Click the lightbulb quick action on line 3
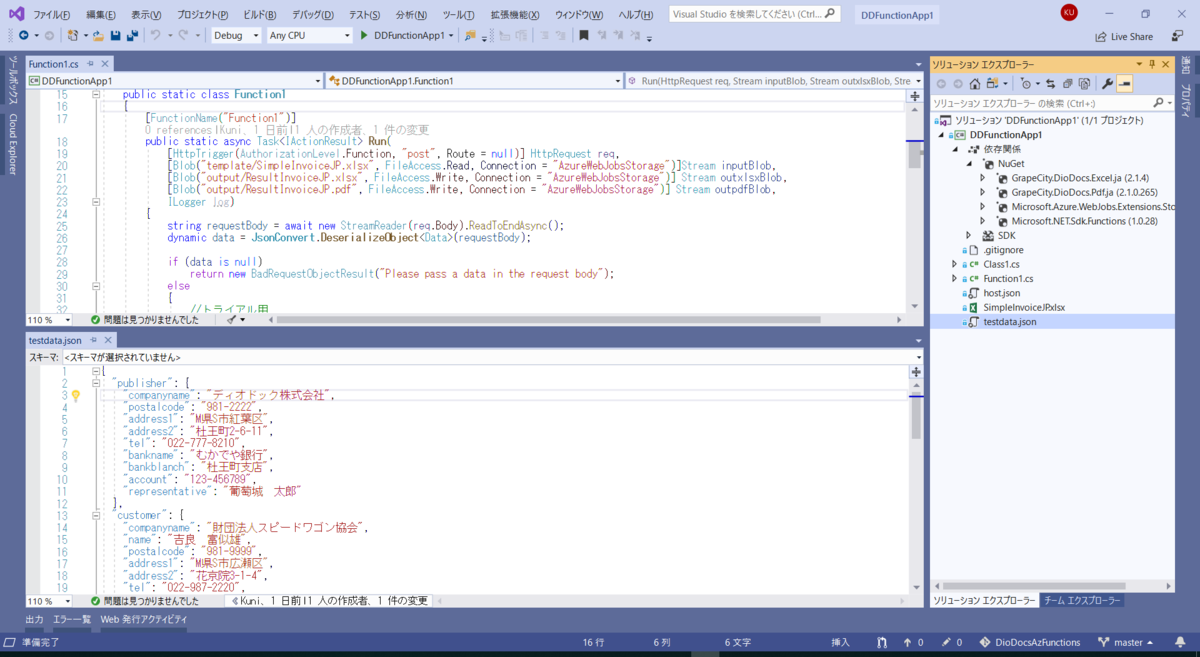Viewport: 1200px width, 657px height. pos(76,395)
